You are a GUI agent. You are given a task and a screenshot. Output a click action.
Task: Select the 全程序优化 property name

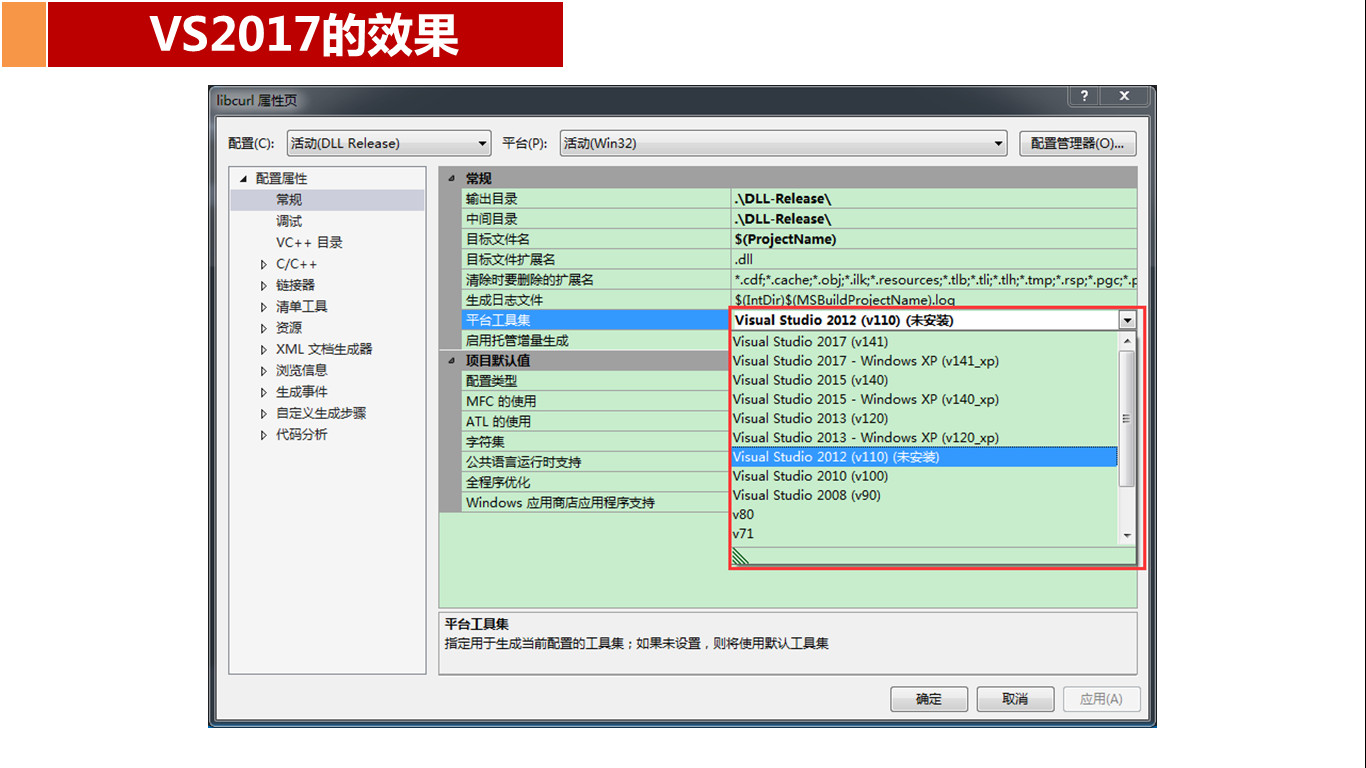click(x=498, y=482)
